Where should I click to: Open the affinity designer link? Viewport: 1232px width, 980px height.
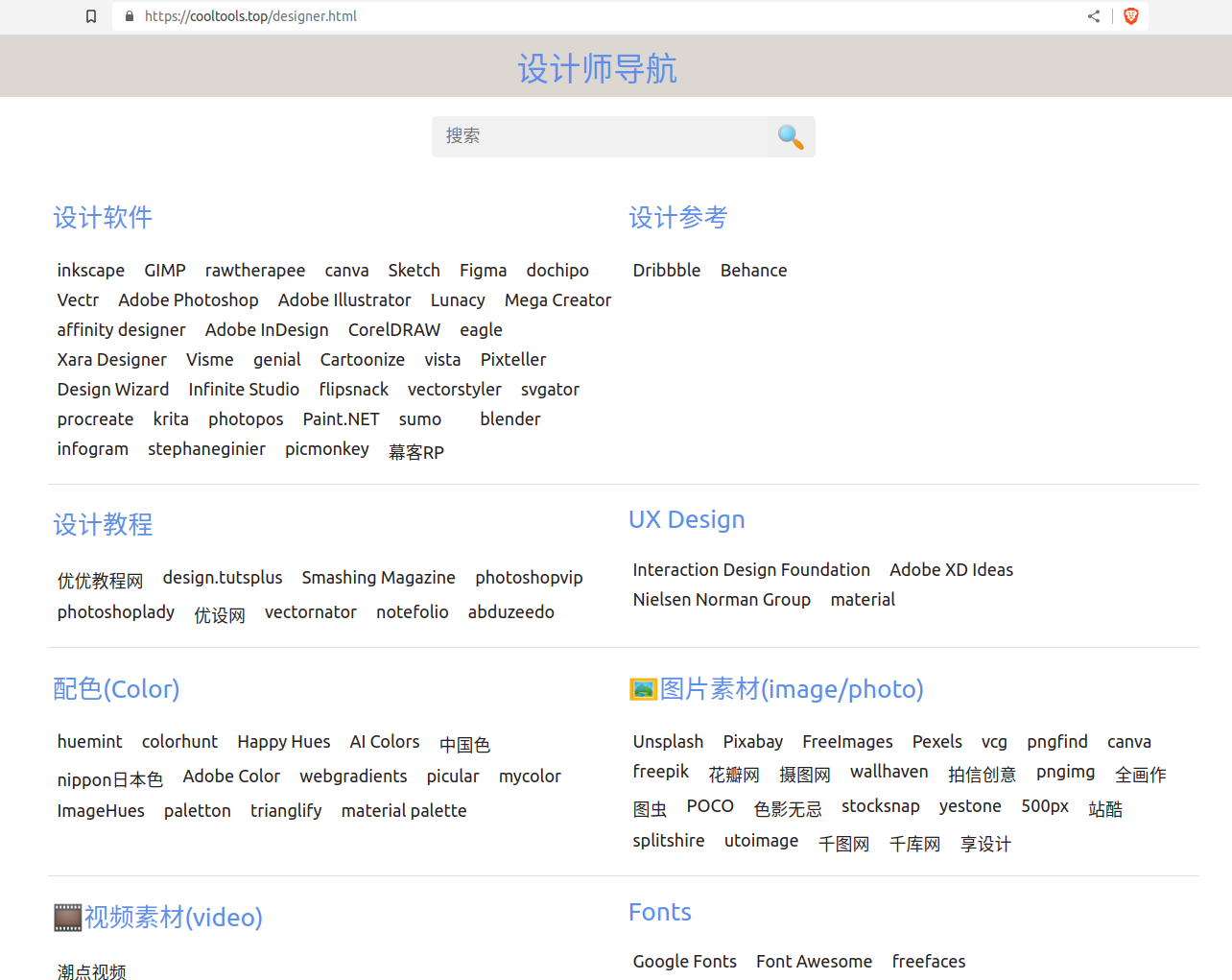click(121, 330)
